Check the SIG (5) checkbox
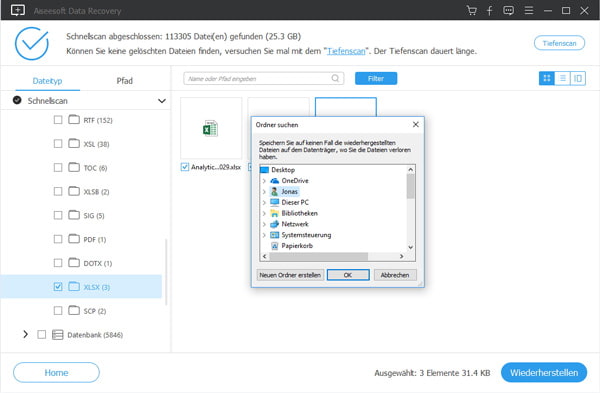This screenshot has width=600, height=393. click(58, 215)
